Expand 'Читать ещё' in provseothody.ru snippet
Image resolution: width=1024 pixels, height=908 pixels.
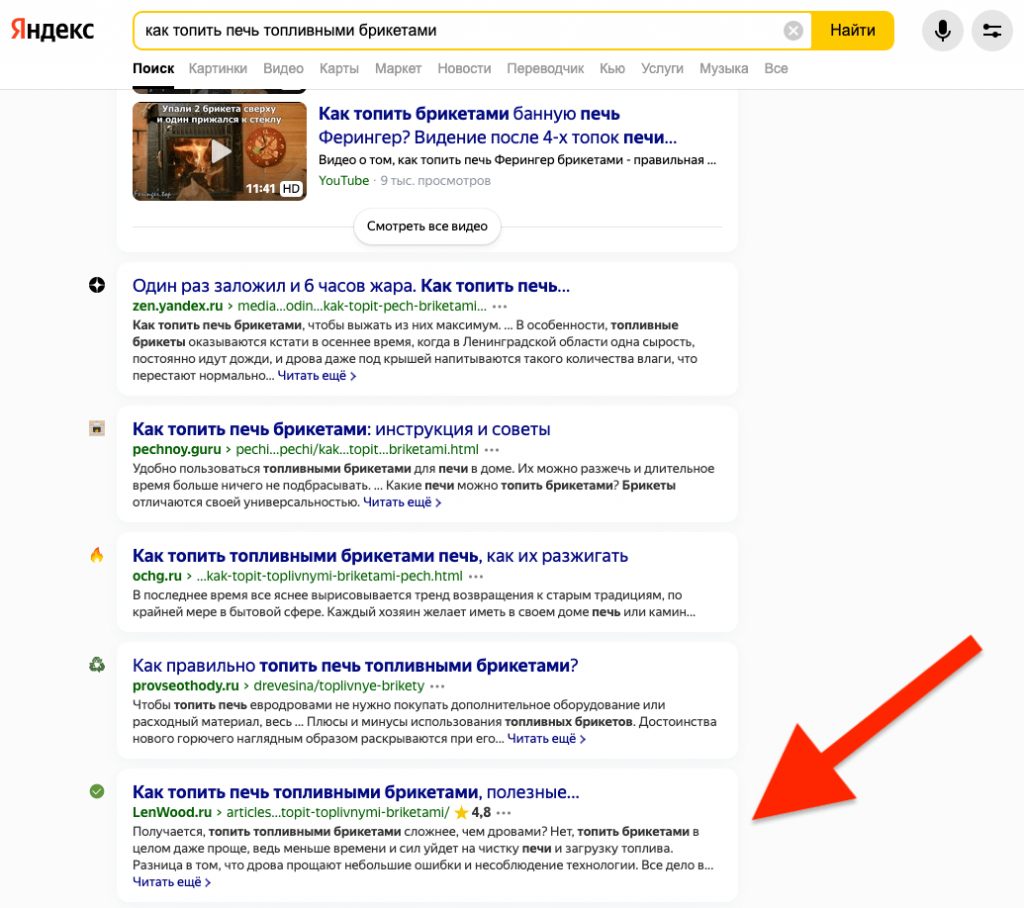click(x=547, y=739)
